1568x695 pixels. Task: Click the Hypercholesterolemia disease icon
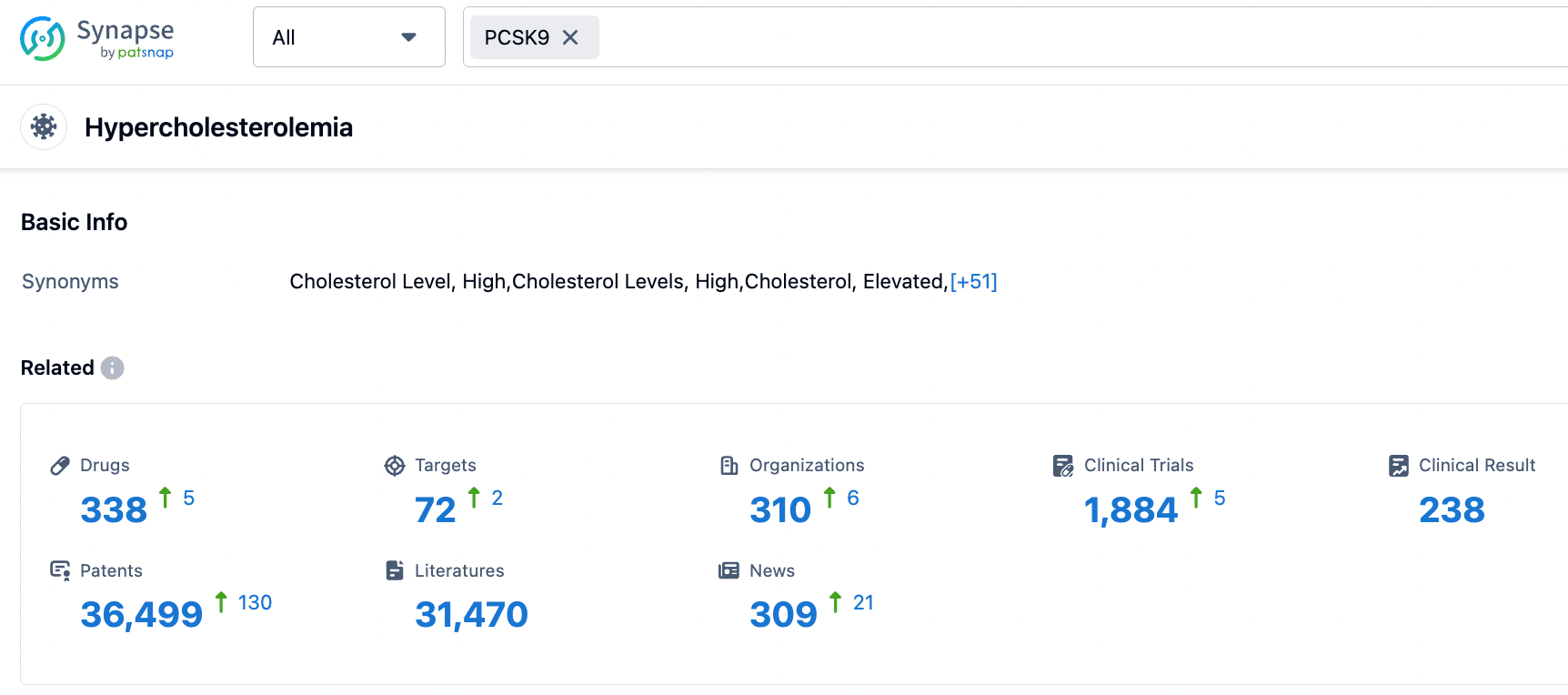44,126
